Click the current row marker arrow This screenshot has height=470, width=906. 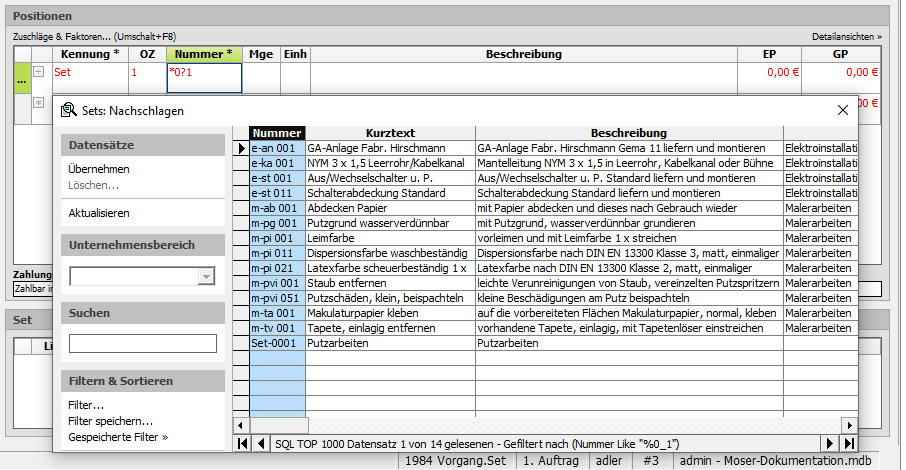(x=241, y=148)
